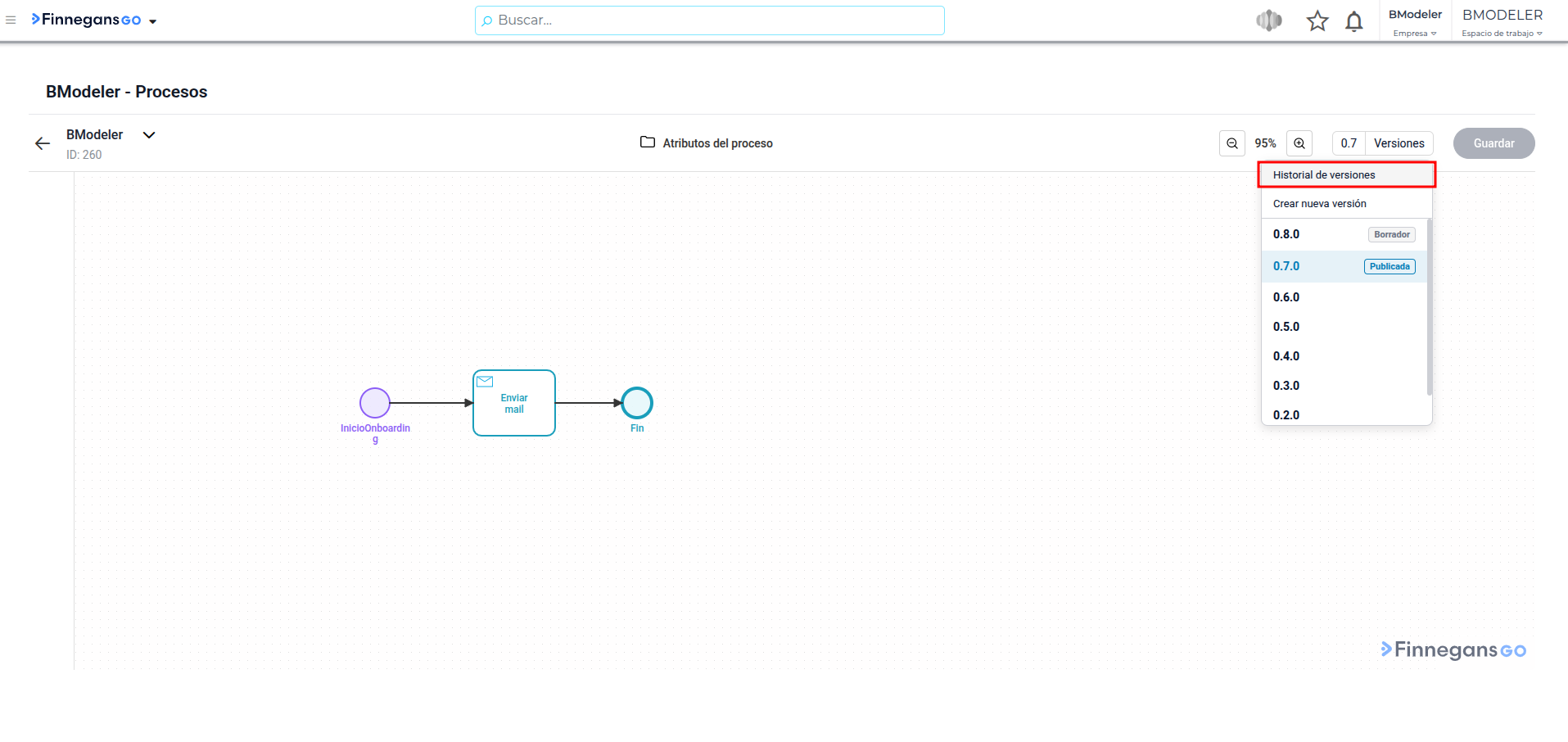
Task: Select the InicioOnboarding start event
Action: click(375, 403)
